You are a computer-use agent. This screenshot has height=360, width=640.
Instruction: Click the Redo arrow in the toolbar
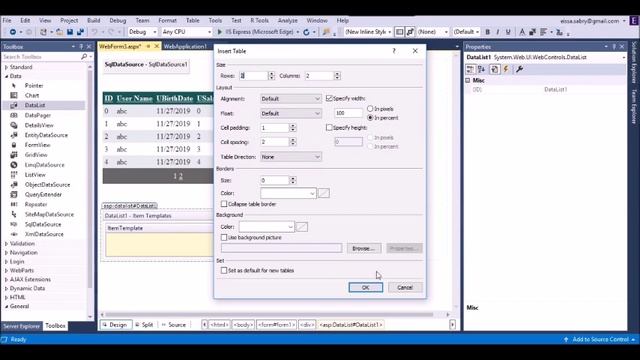[111, 32]
